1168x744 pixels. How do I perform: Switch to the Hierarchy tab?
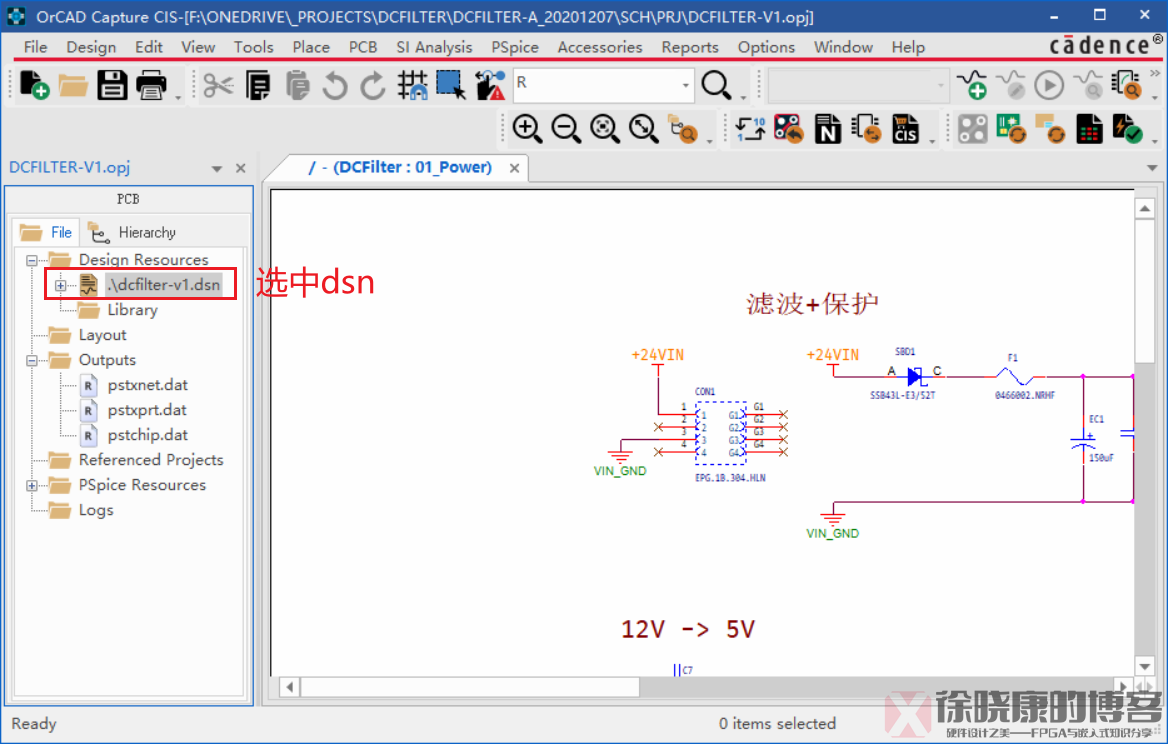[x=133, y=232]
